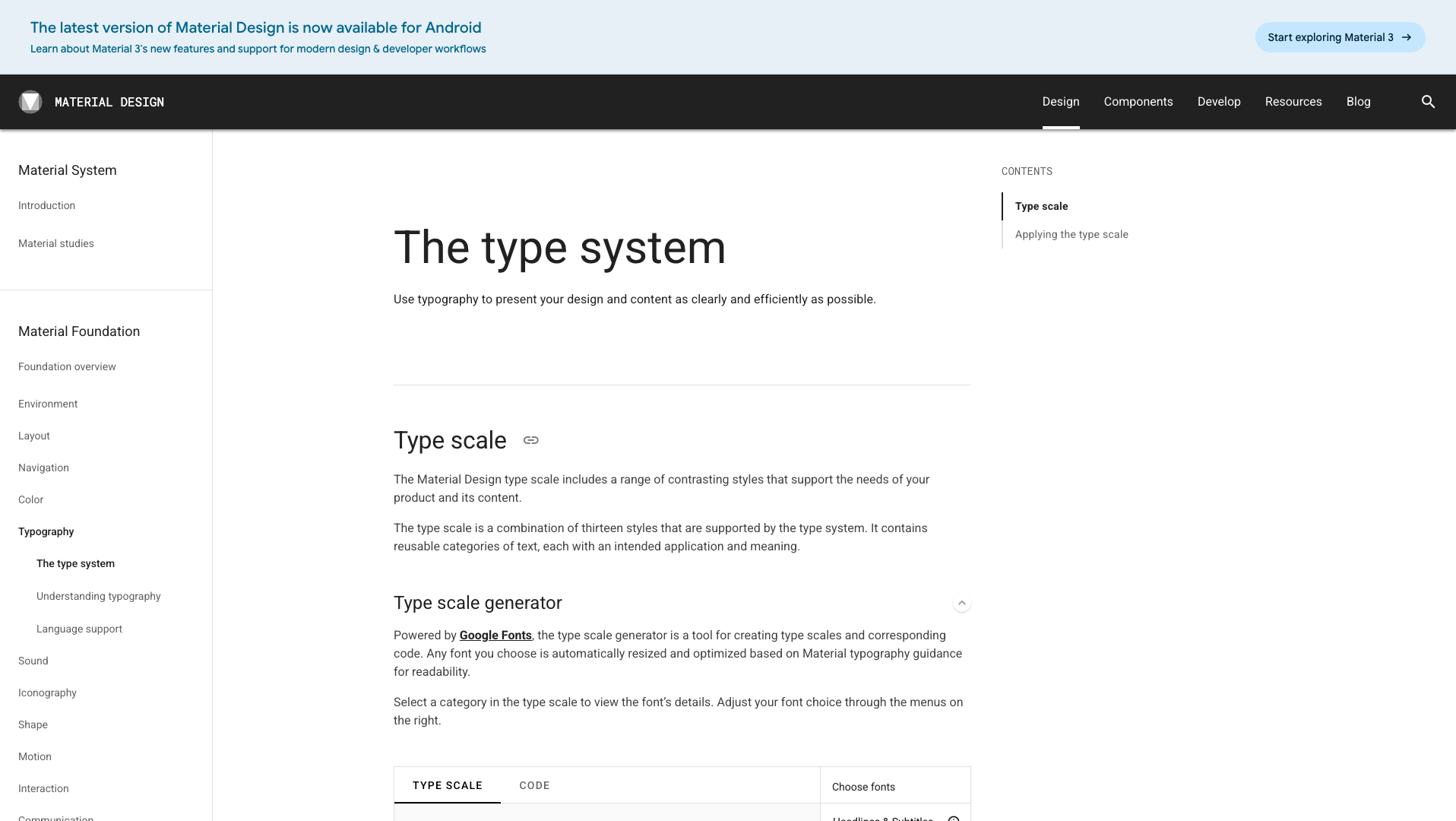Click the anchor link icon beside Type scale heading
Viewport: 1456px width, 821px height.
[x=530, y=440]
